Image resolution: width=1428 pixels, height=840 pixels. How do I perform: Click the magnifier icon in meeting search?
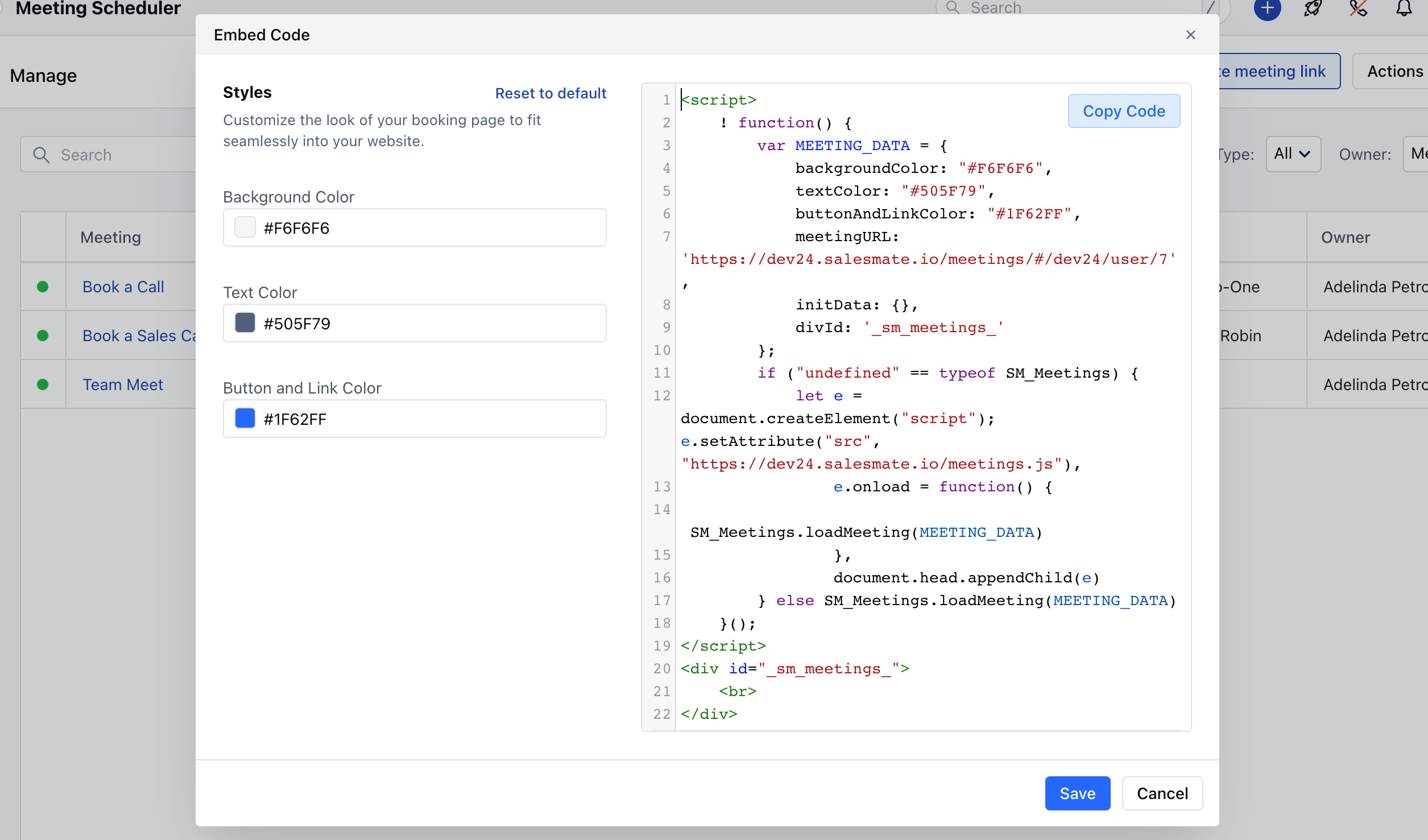point(41,155)
